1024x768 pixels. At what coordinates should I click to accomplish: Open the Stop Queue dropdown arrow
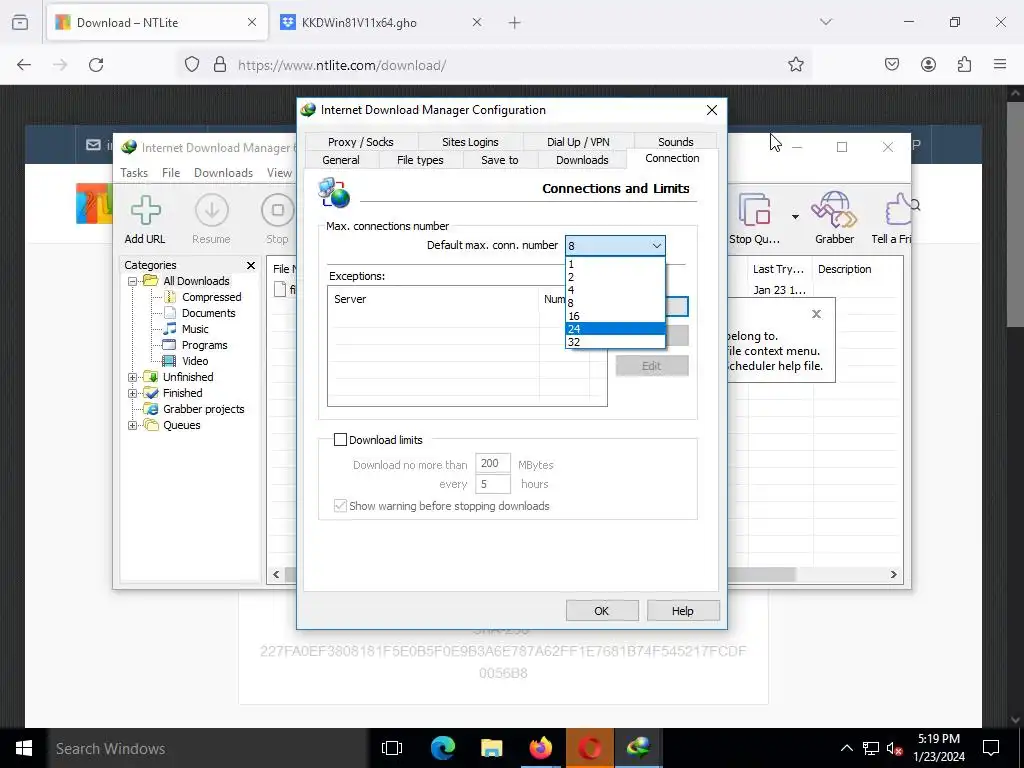click(x=795, y=217)
